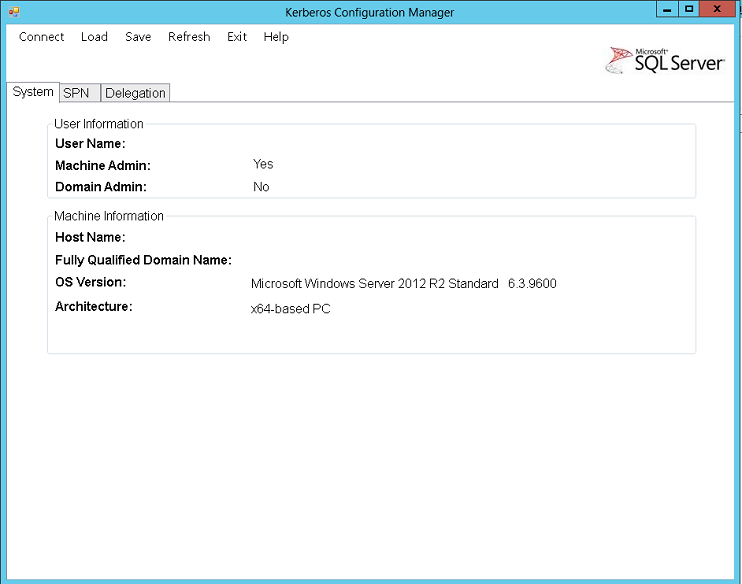The height and width of the screenshot is (584, 742).
Task: Open the Connect menu
Action: tap(41, 37)
